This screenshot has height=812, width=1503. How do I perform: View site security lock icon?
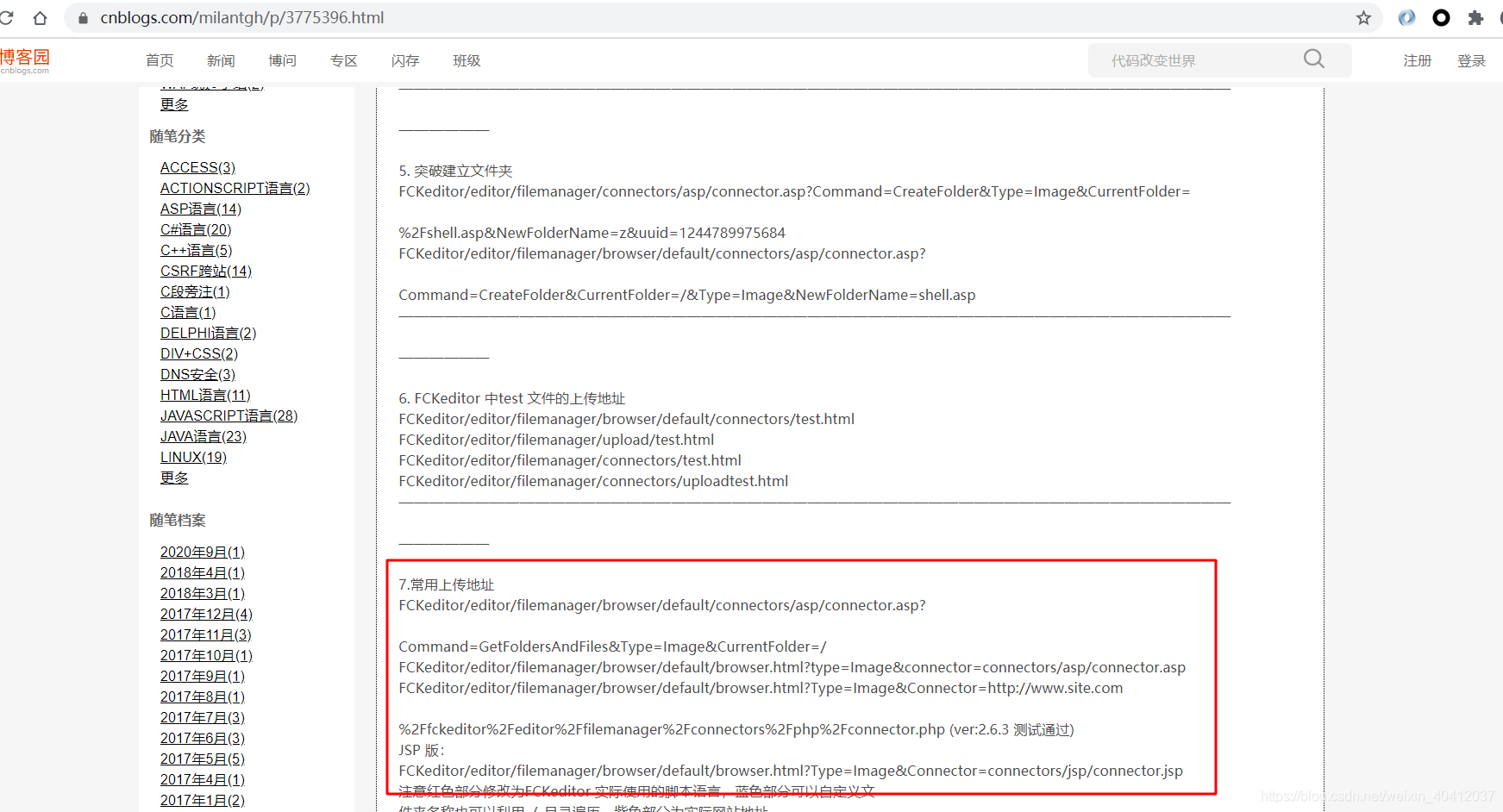coord(84,17)
